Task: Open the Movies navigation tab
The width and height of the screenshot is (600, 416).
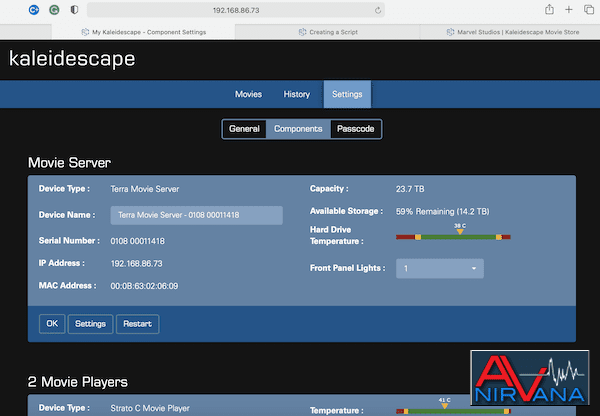Action: [x=248, y=94]
